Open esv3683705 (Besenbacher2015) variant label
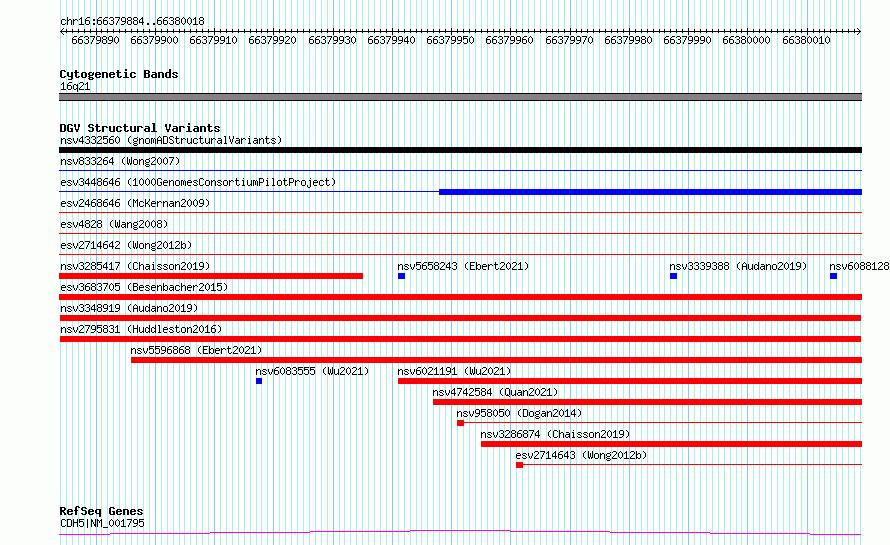 (x=144, y=287)
